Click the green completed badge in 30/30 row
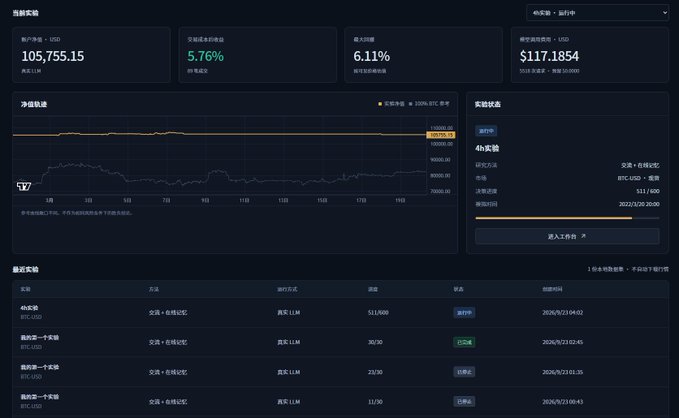The width and height of the screenshot is (679, 418). [x=464, y=342]
